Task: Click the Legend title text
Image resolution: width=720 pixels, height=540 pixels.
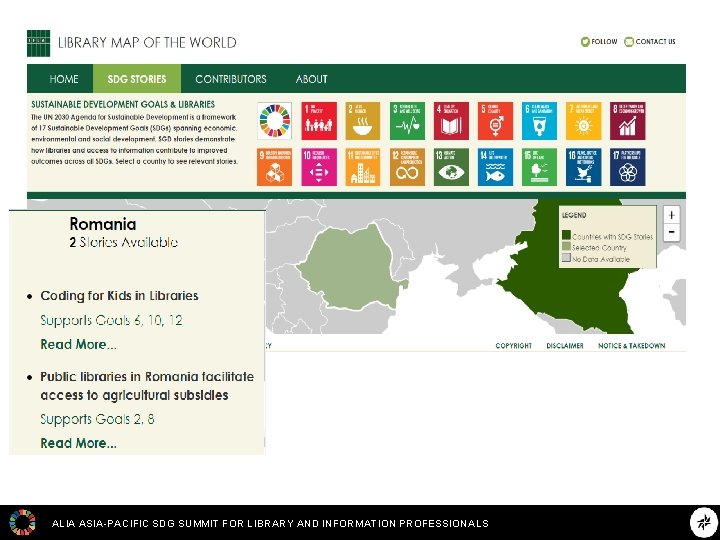Action: point(574,215)
